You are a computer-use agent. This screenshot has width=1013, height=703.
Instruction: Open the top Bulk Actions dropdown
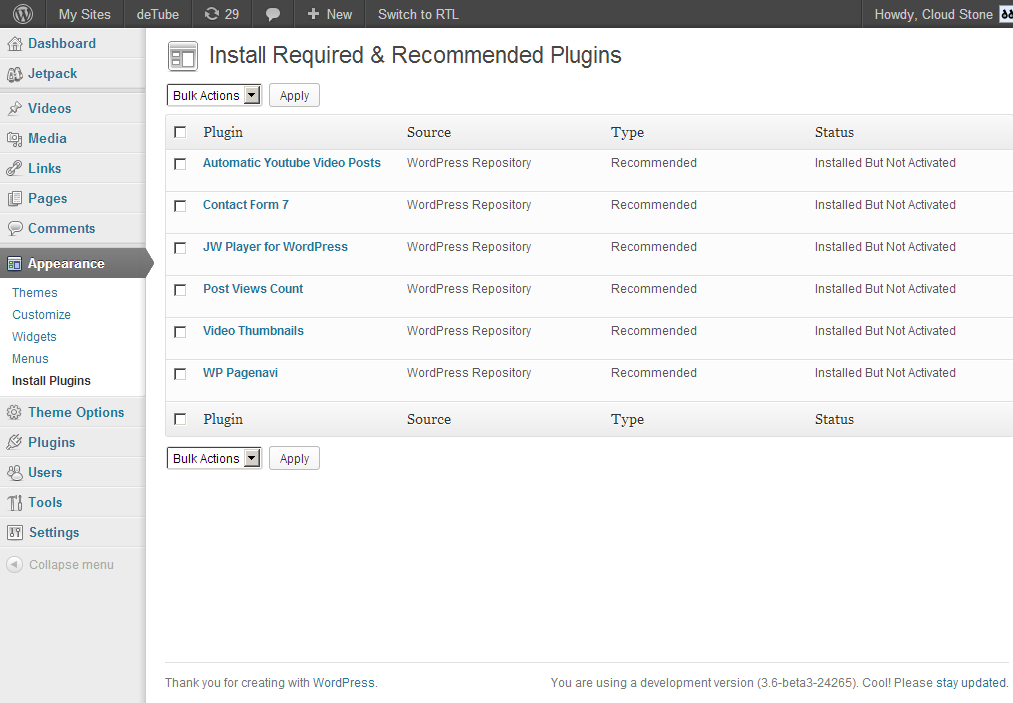[214, 96]
